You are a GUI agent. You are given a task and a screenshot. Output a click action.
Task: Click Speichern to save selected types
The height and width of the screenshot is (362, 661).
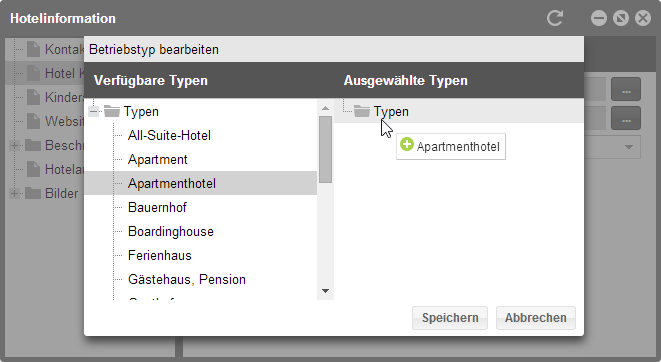tap(450, 318)
